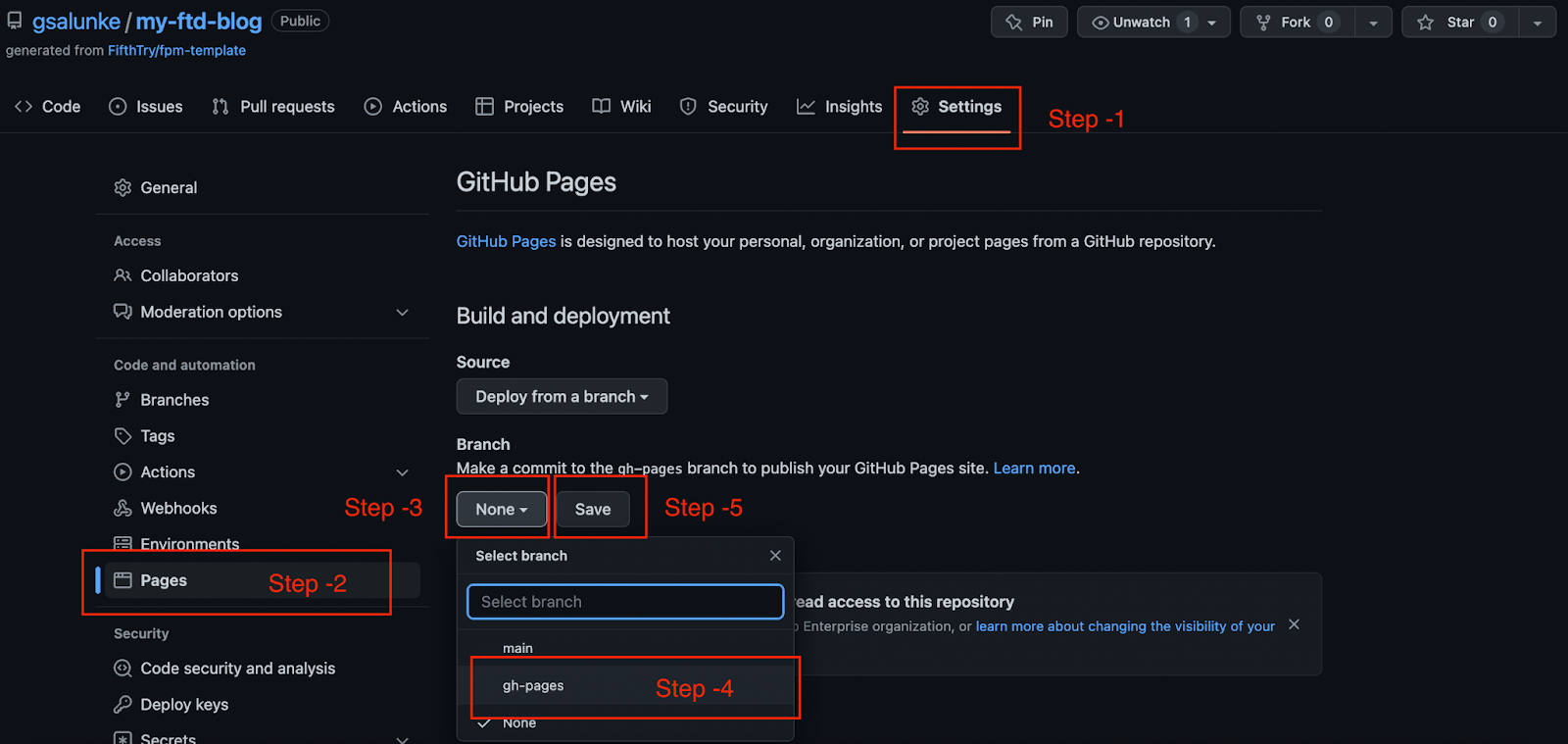1568x744 pixels.
Task: Click the repository book icon
Action: pos(15,21)
